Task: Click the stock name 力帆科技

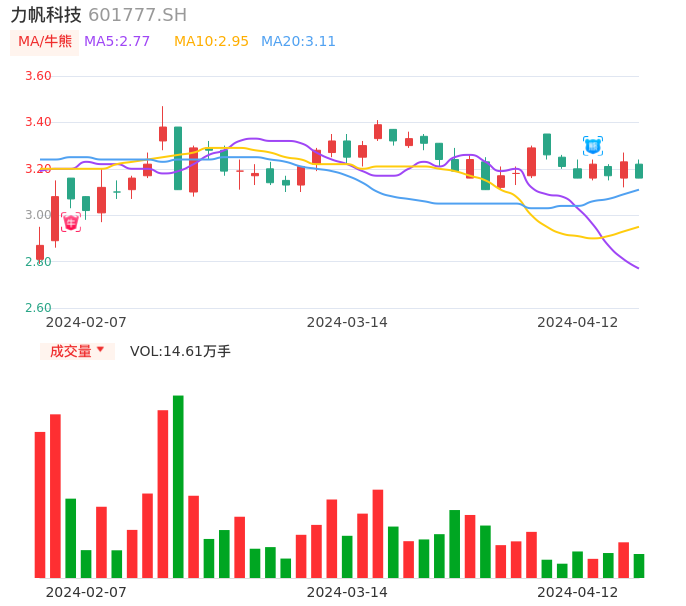Action: (46, 15)
